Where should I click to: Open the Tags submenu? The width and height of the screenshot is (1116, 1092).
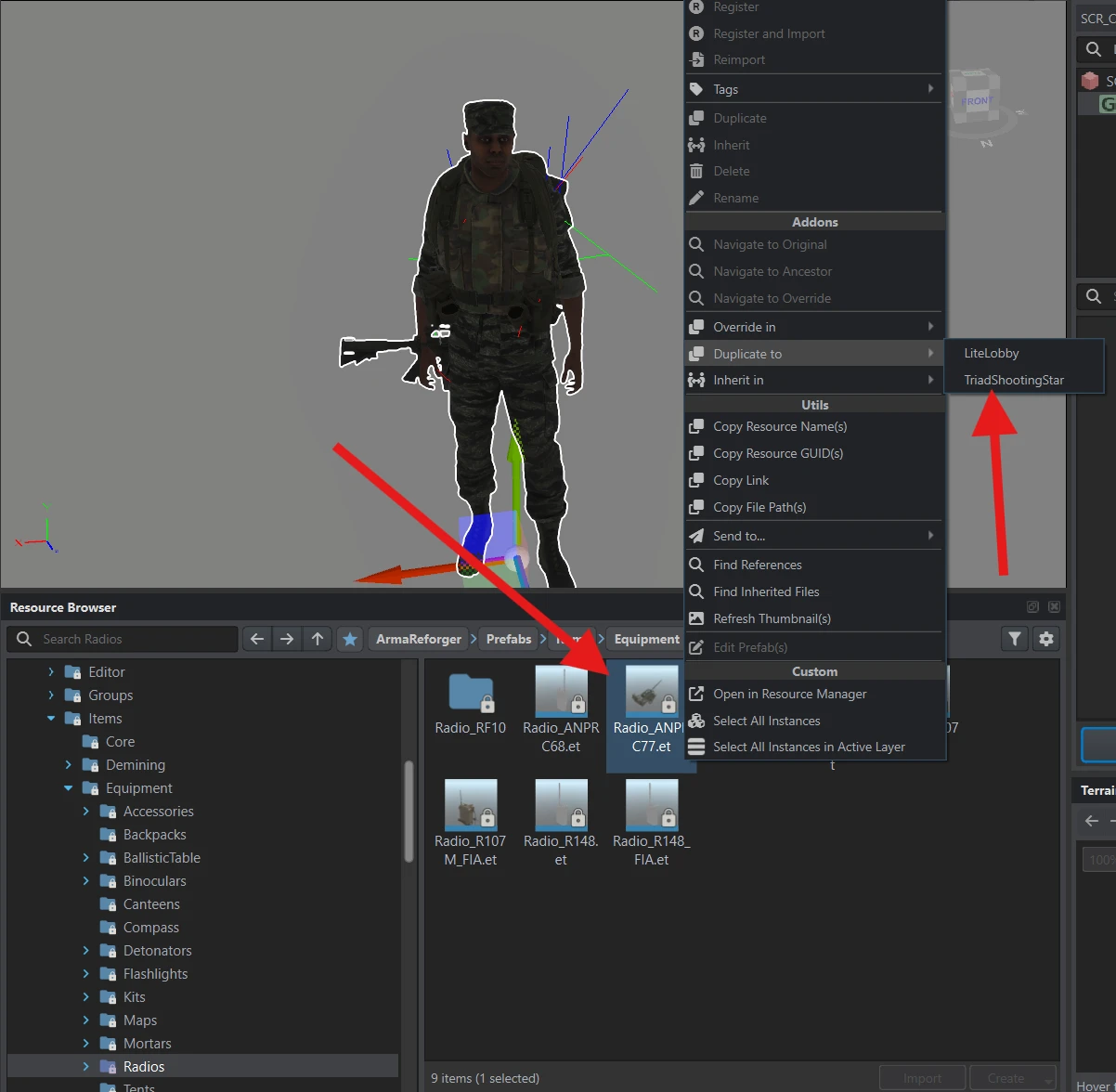814,89
